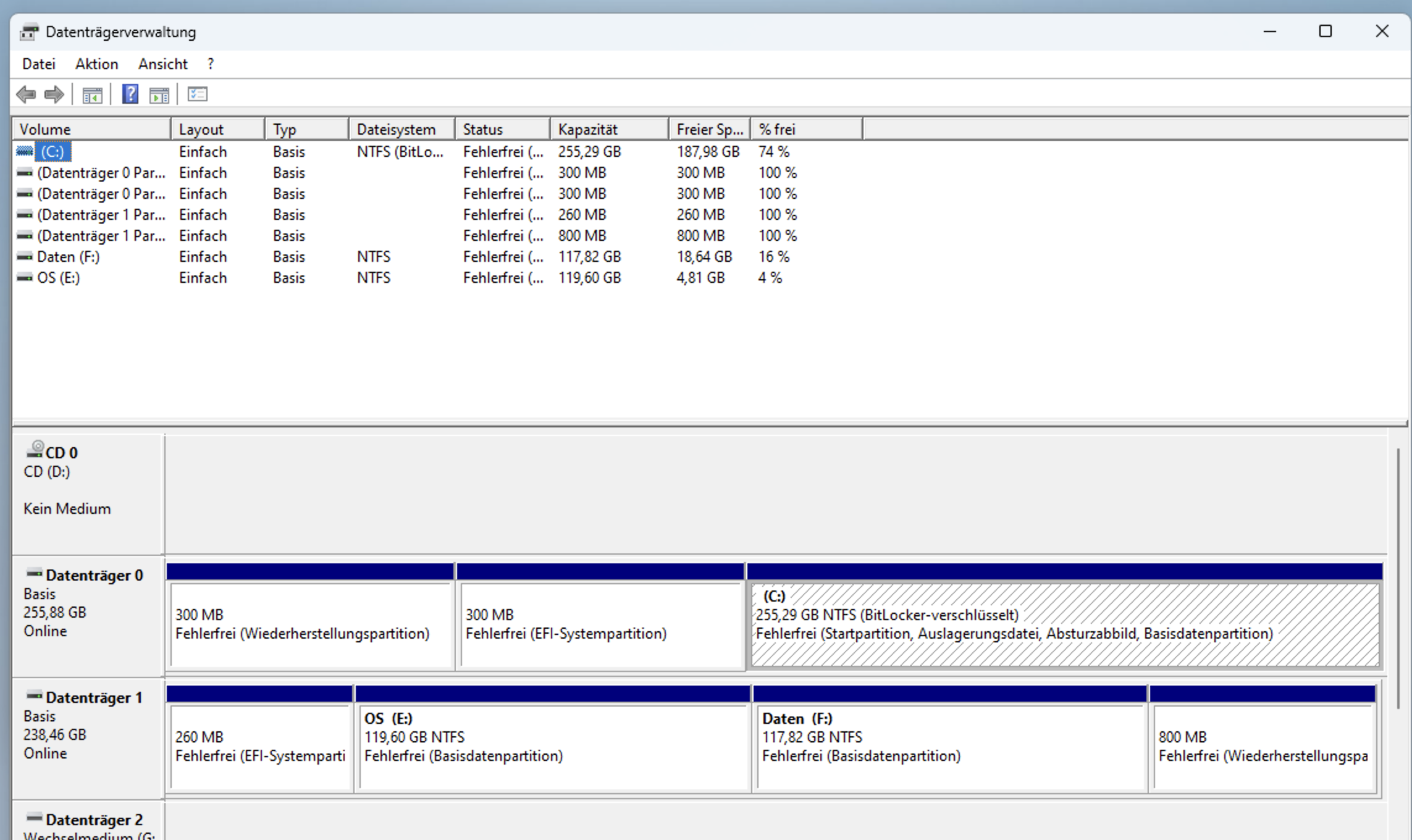
Task: Open the Ansicht menu
Action: pyautogui.click(x=162, y=64)
